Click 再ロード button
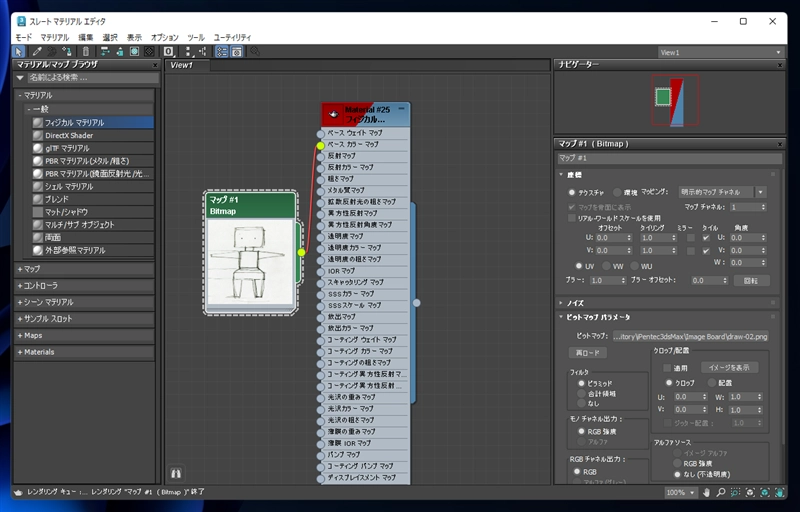 [588, 353]
